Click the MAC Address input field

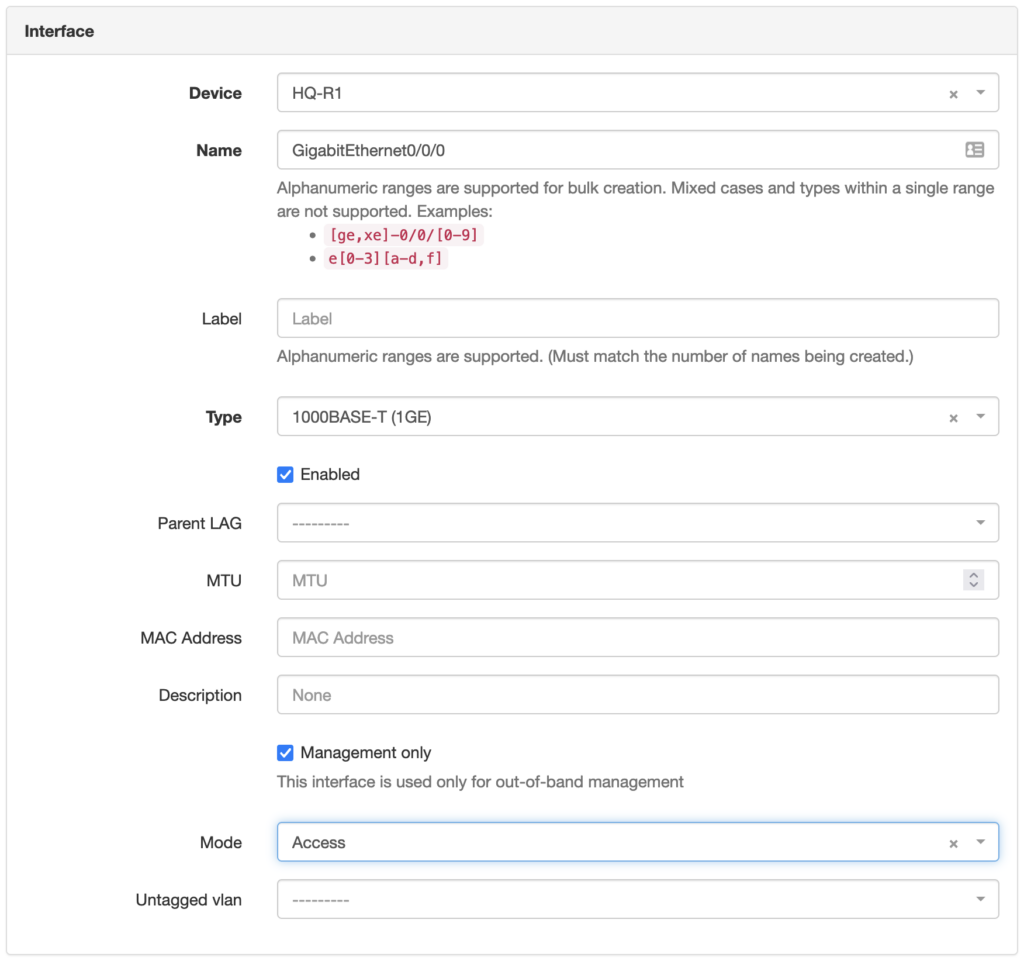point(637,637)
